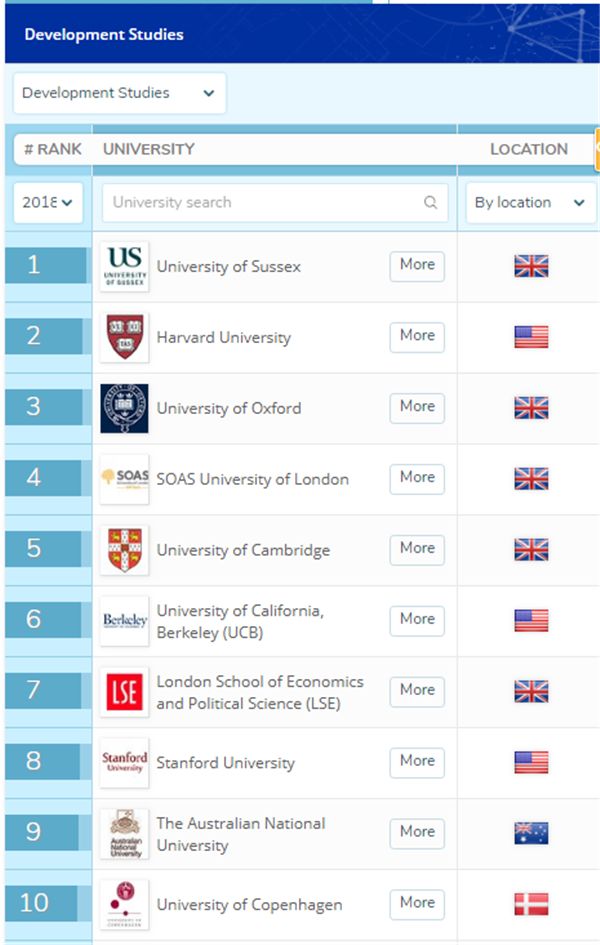Expand the By location filter

(x=531, y=202)
